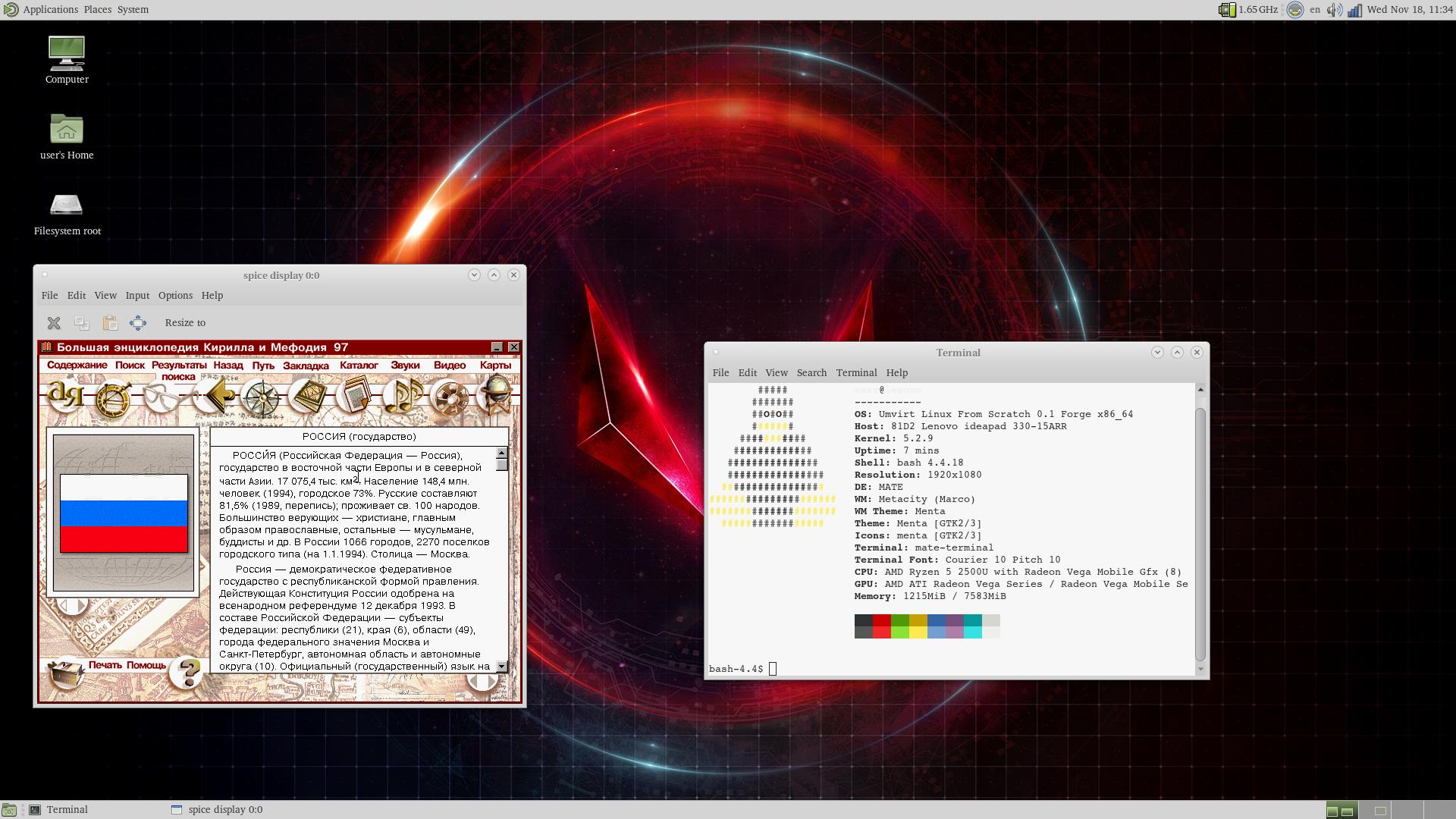1456x819 pixels.
Task: Click the Каталог menu label
Action: point(359,366)
